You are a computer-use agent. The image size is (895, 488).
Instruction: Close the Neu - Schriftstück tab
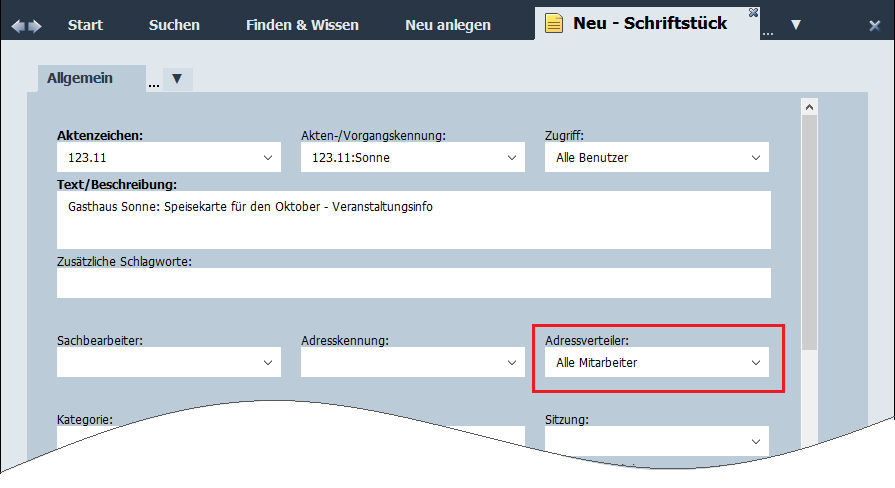coord(753,12)
